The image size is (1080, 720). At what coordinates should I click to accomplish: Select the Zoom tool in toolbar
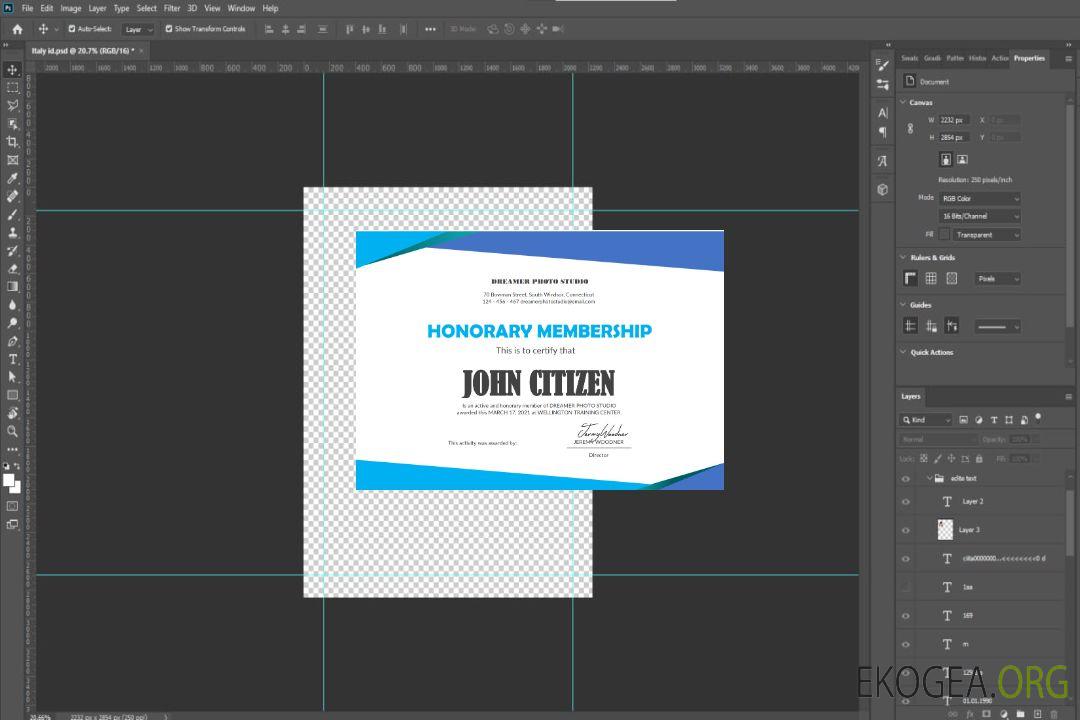[12, 431]
